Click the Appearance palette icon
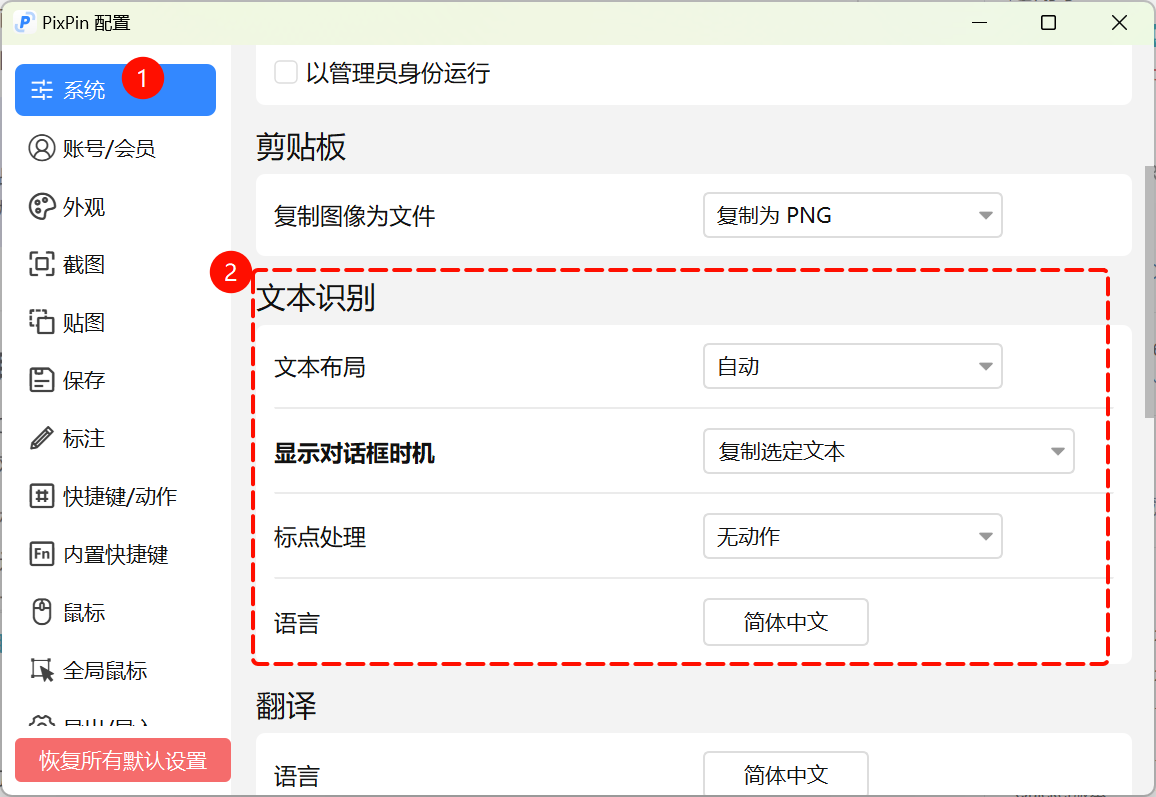The width and height of the screenshot is (1156, 797). (41, 207)
